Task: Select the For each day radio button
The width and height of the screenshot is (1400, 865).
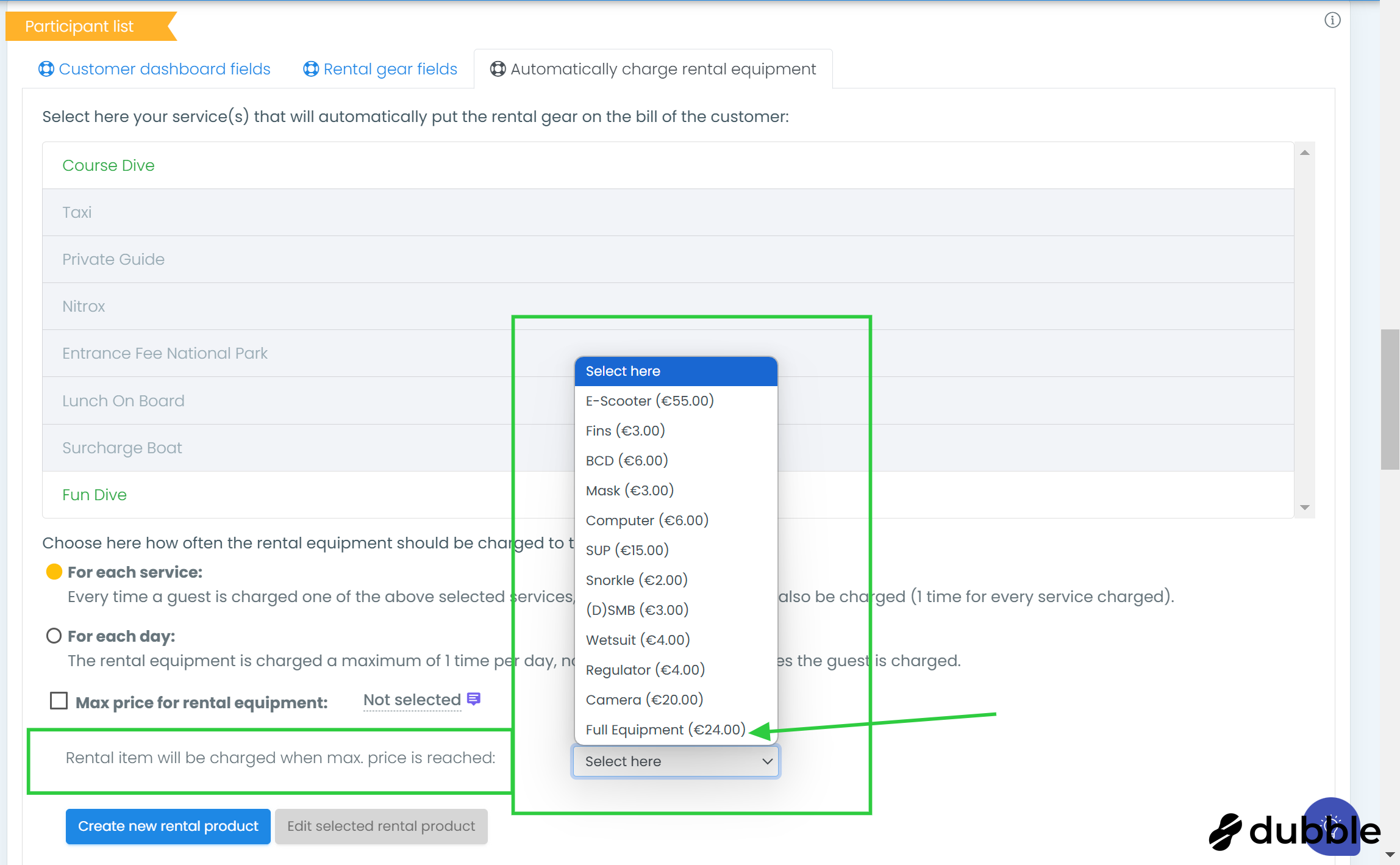Action: pos(54,636)
